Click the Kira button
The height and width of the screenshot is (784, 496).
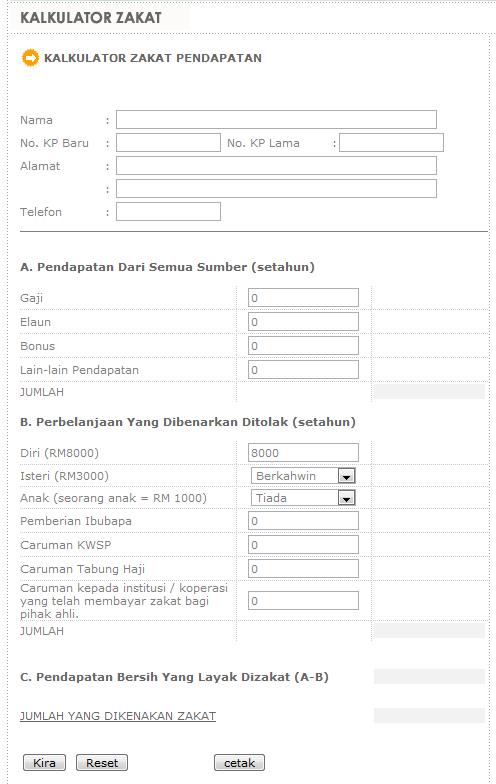(44, 762)
